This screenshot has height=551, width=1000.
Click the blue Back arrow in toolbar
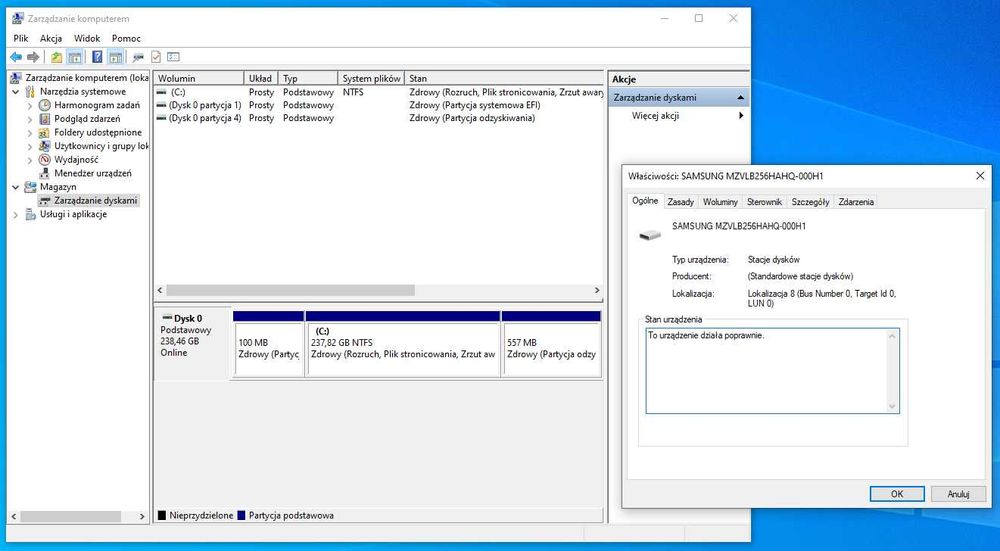pos(16,57)
